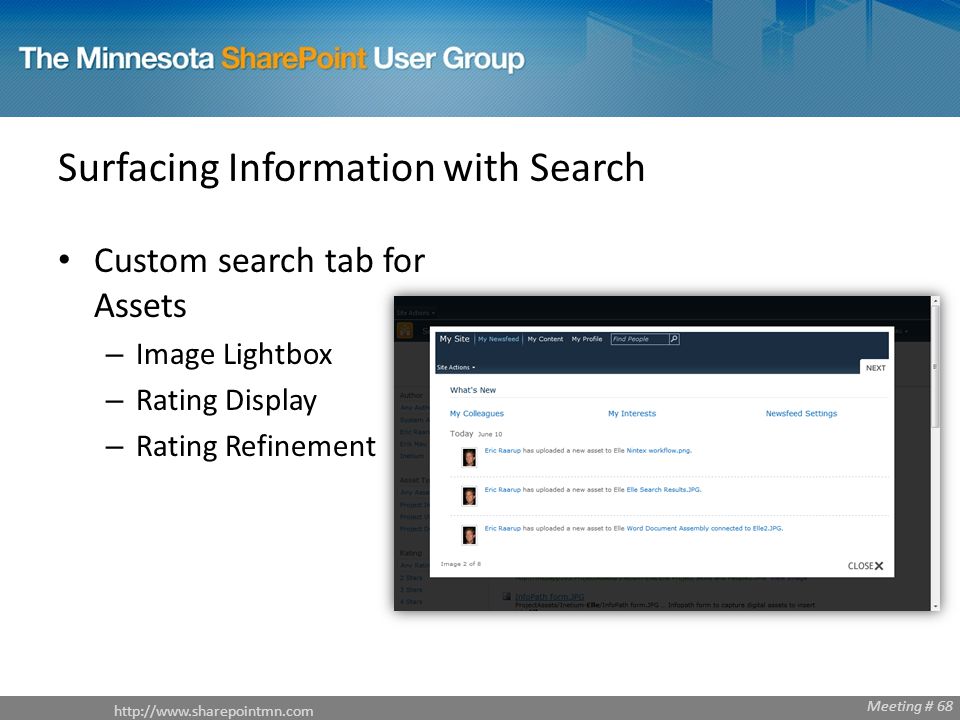This screenshot has width=960, height=720.
Task: Click the "Surfacing Information with Search" title
Action: pyautogui.click(x=351, y=168)
